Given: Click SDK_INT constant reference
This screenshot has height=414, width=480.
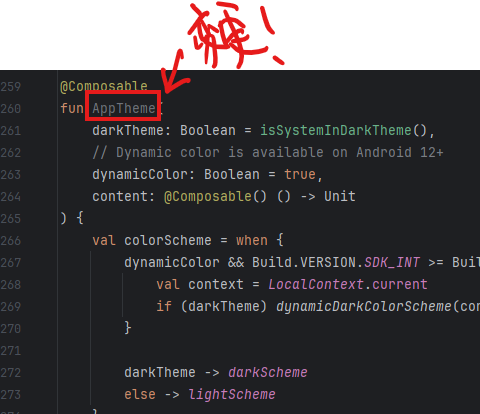Looking at the screenshot, I should pos(392,262).
